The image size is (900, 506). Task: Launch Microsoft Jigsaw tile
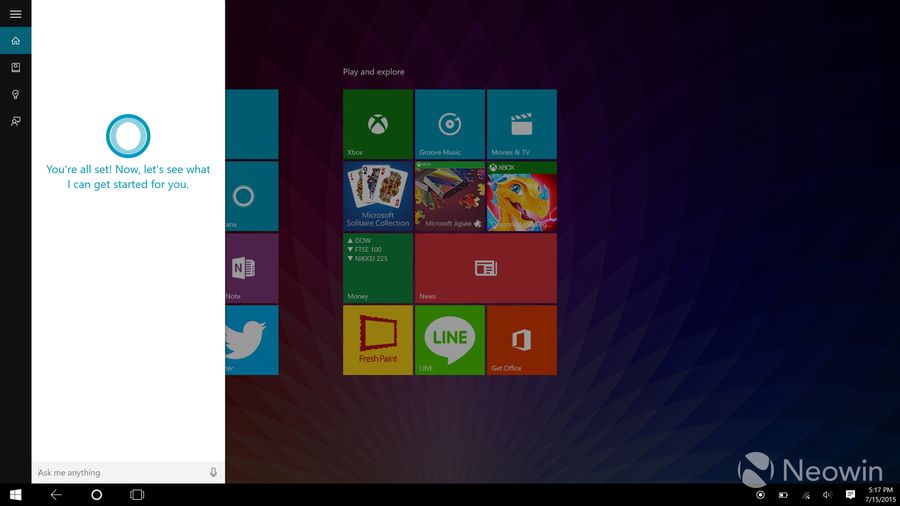pyautogui.click(x=449, y=196)
